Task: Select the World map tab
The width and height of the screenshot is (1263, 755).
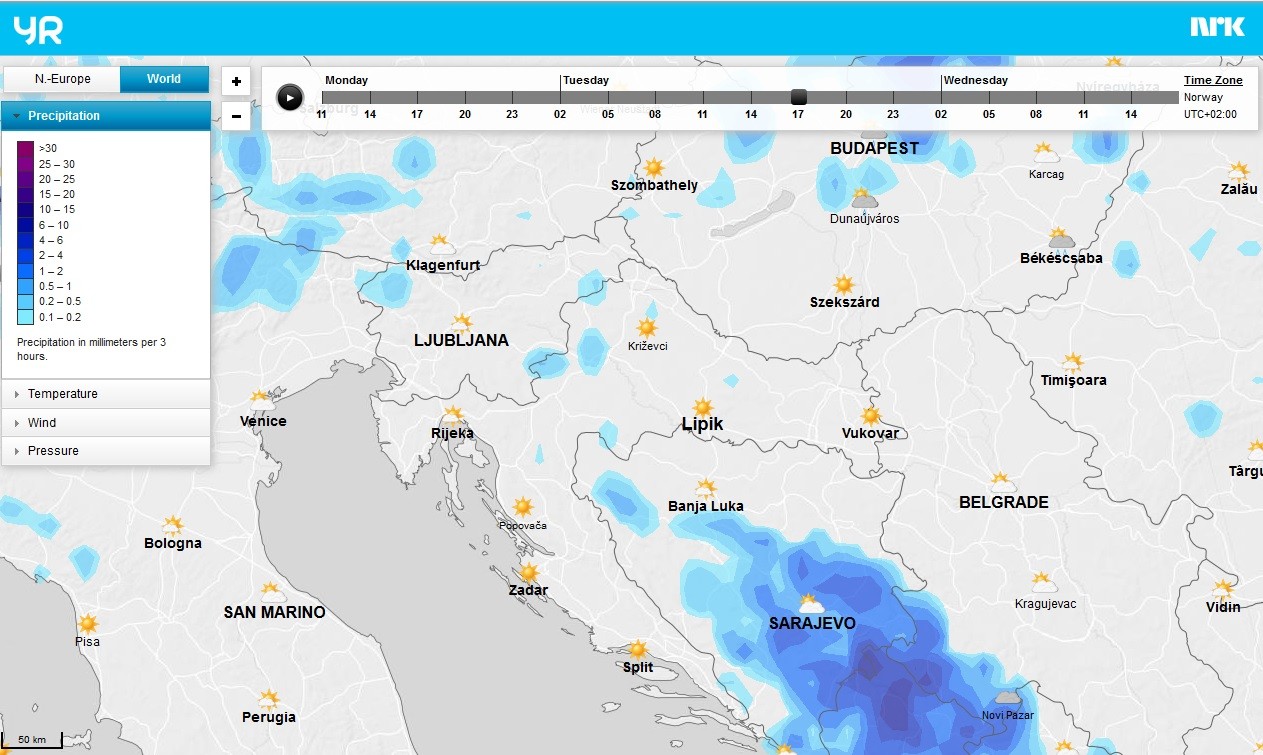Action: coord(164,79)
